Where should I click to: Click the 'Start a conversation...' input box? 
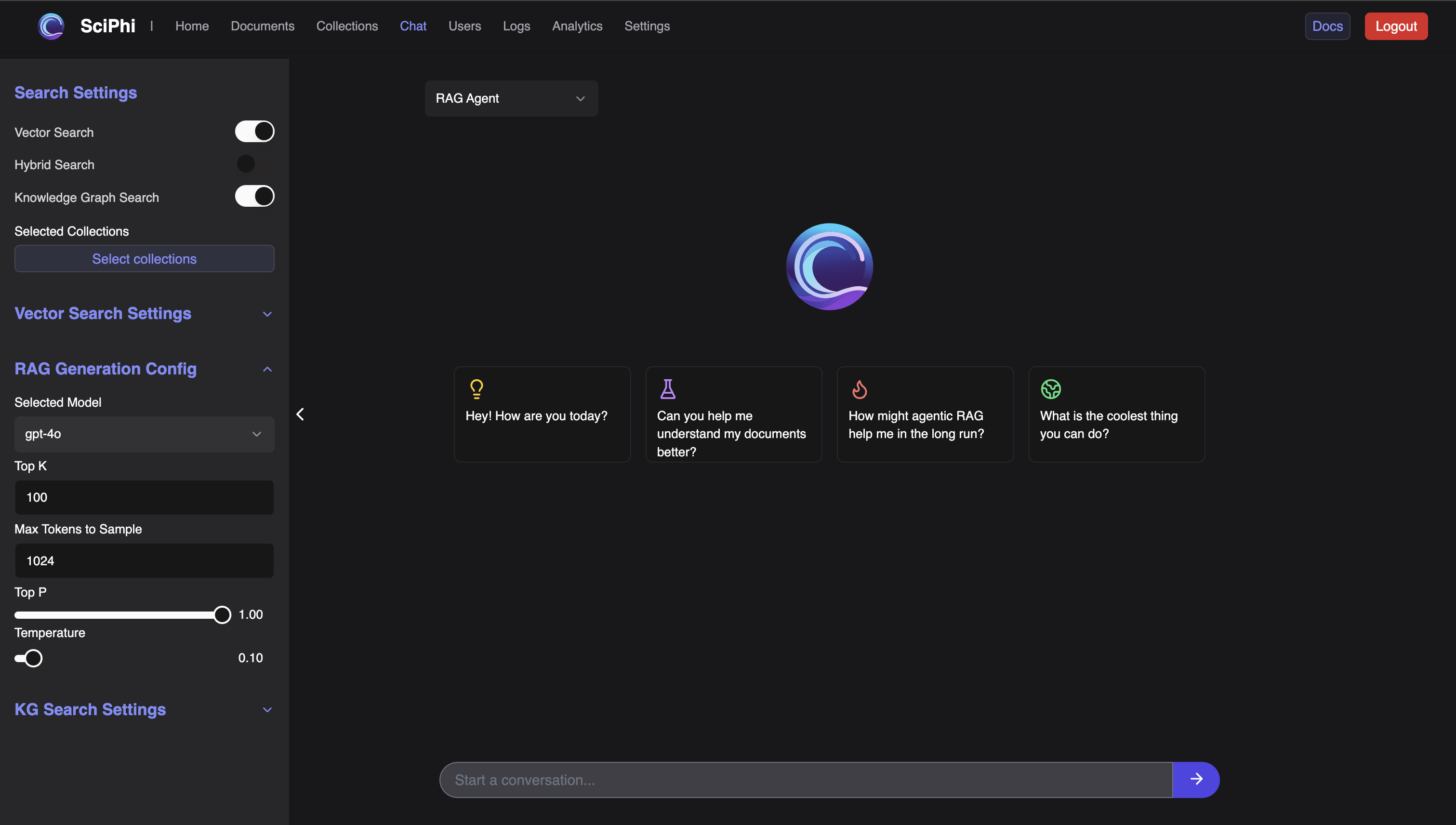pos(806,780)
